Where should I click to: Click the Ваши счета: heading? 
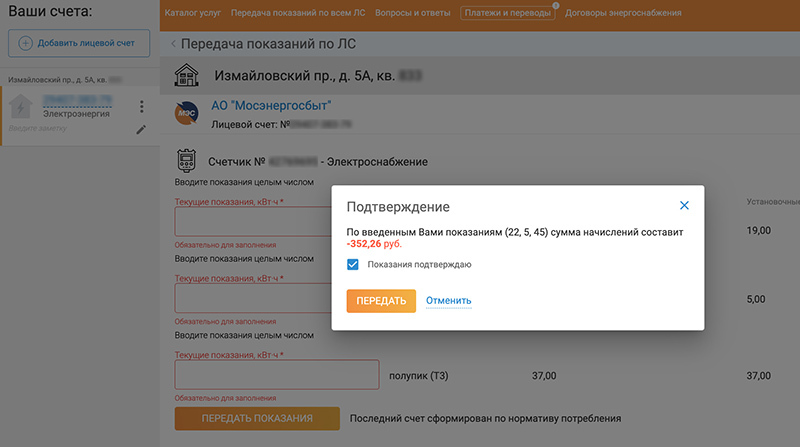50,11
